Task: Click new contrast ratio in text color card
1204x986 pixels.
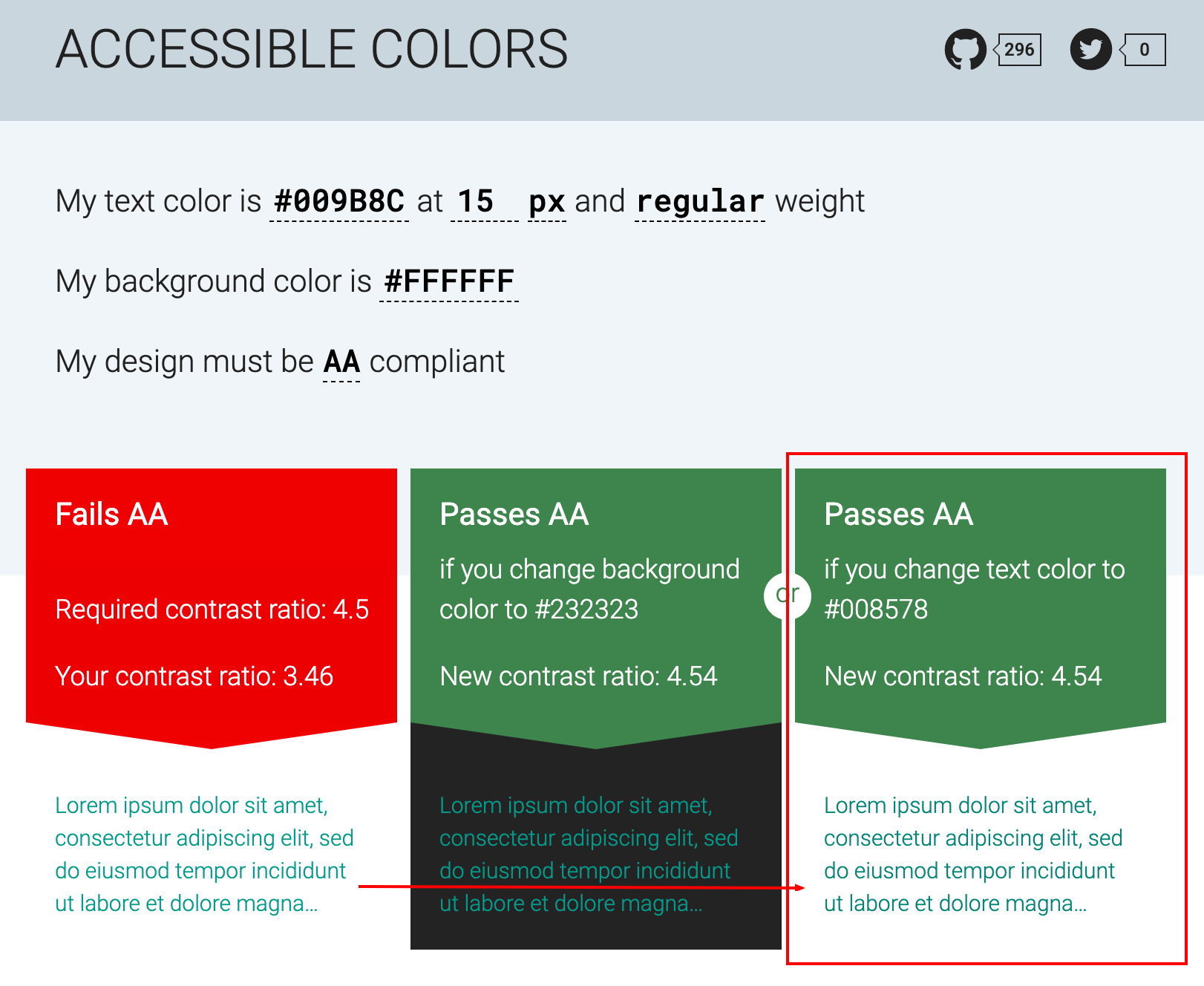Action: [x=963, y=676]
